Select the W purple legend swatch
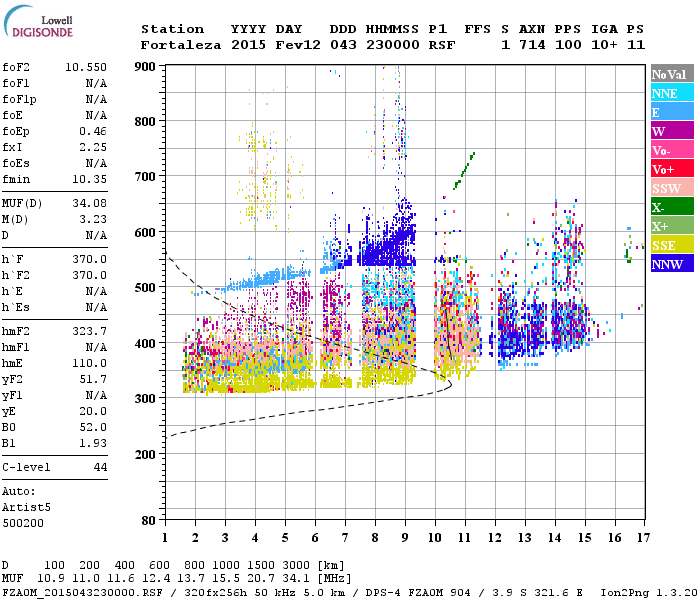This screenshot has height=600, width=700. coord(671,131)
